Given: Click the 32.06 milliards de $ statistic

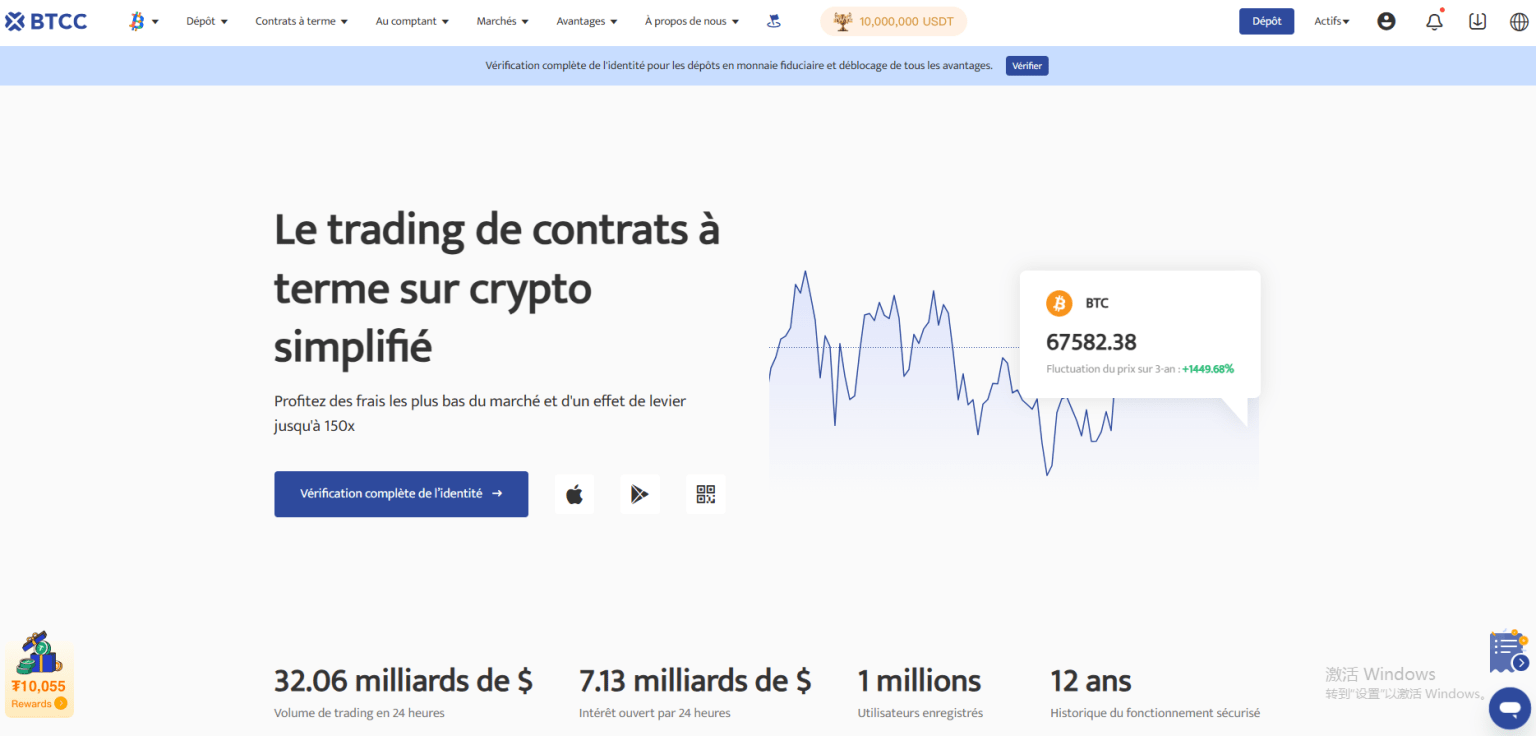Looking at the screenshot, I should (x=403, y=681).
